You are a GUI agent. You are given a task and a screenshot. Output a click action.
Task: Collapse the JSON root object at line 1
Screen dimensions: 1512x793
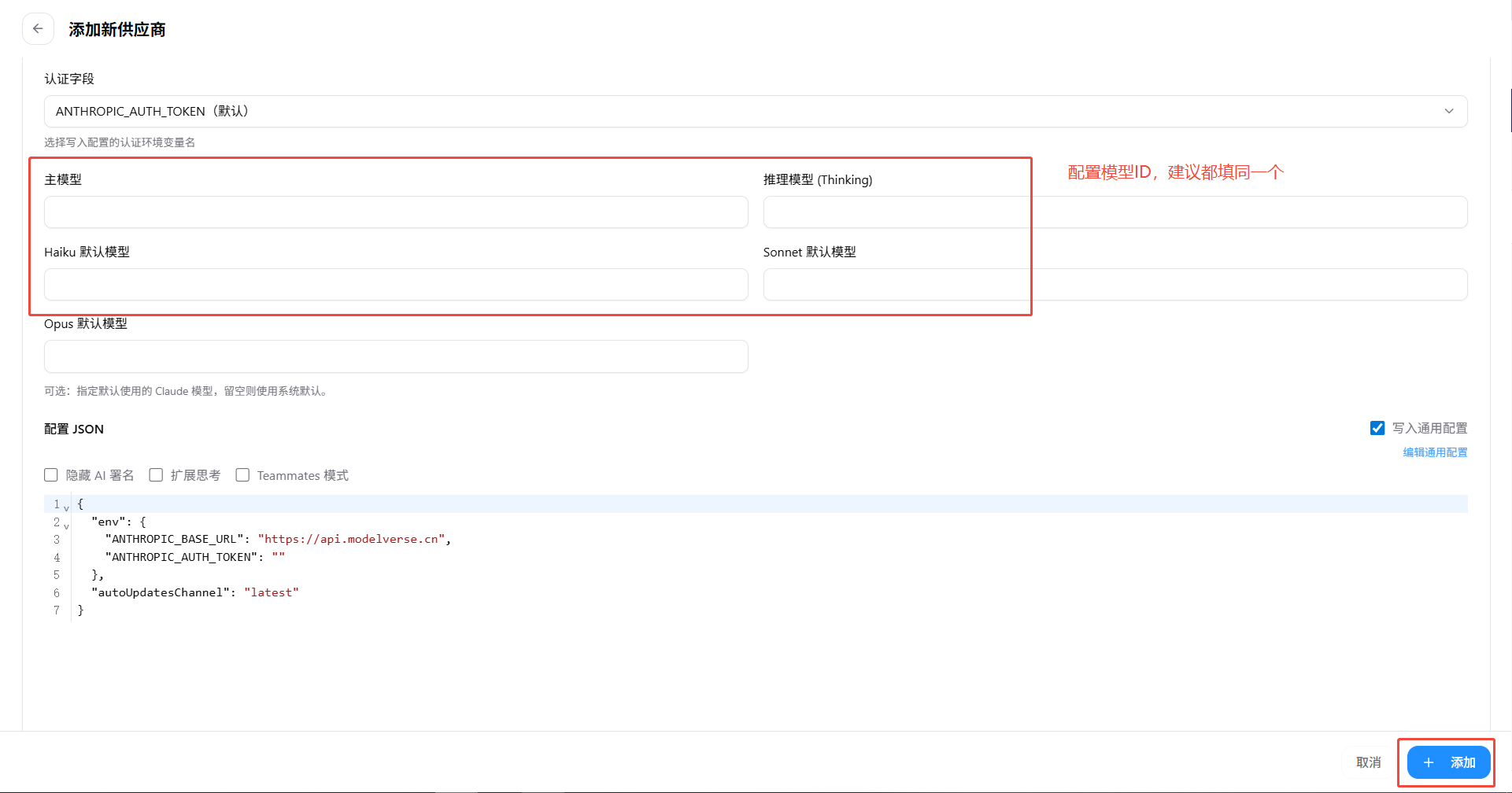pyautogui.click(x=67, y=507)
